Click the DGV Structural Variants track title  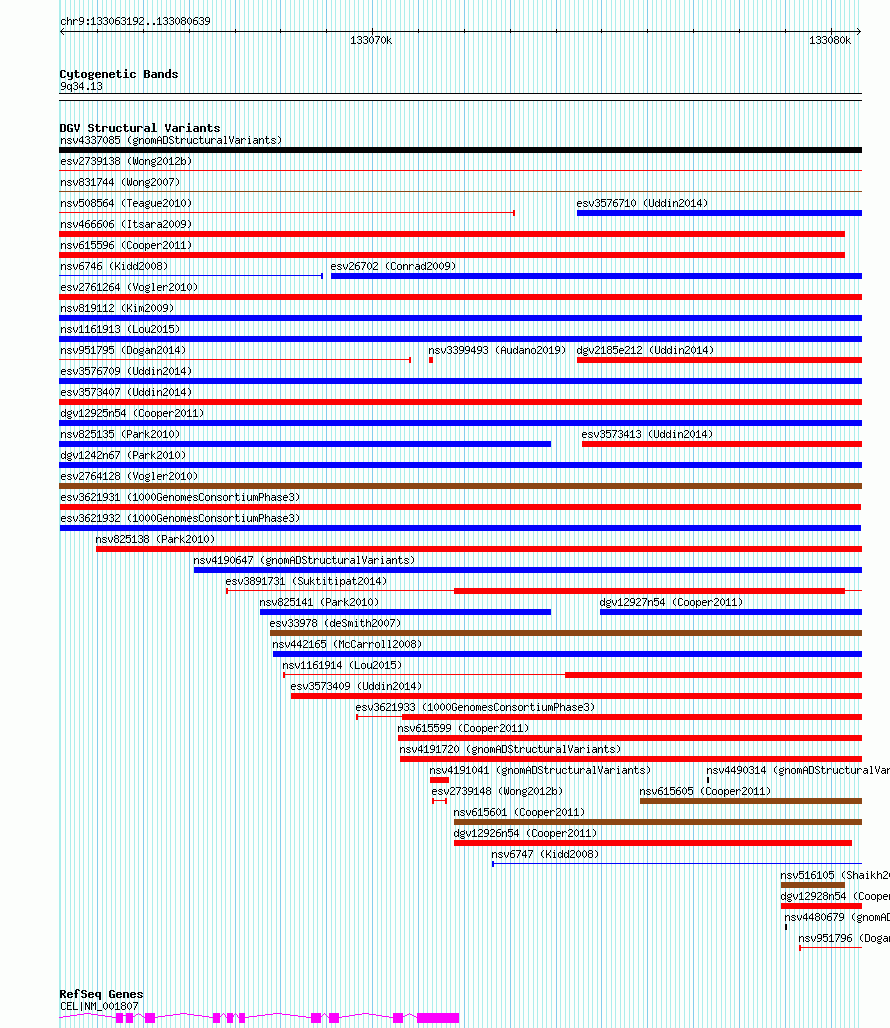point(140,128)
